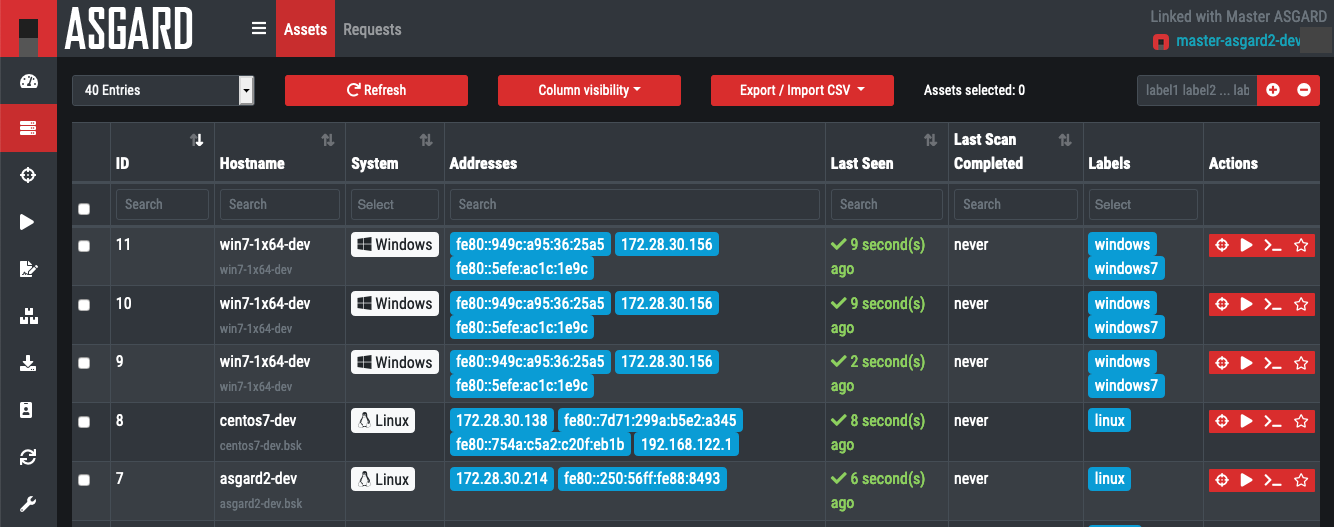
Task: Click star icon for asset ID 9
Action: [x=1301, y=363]
